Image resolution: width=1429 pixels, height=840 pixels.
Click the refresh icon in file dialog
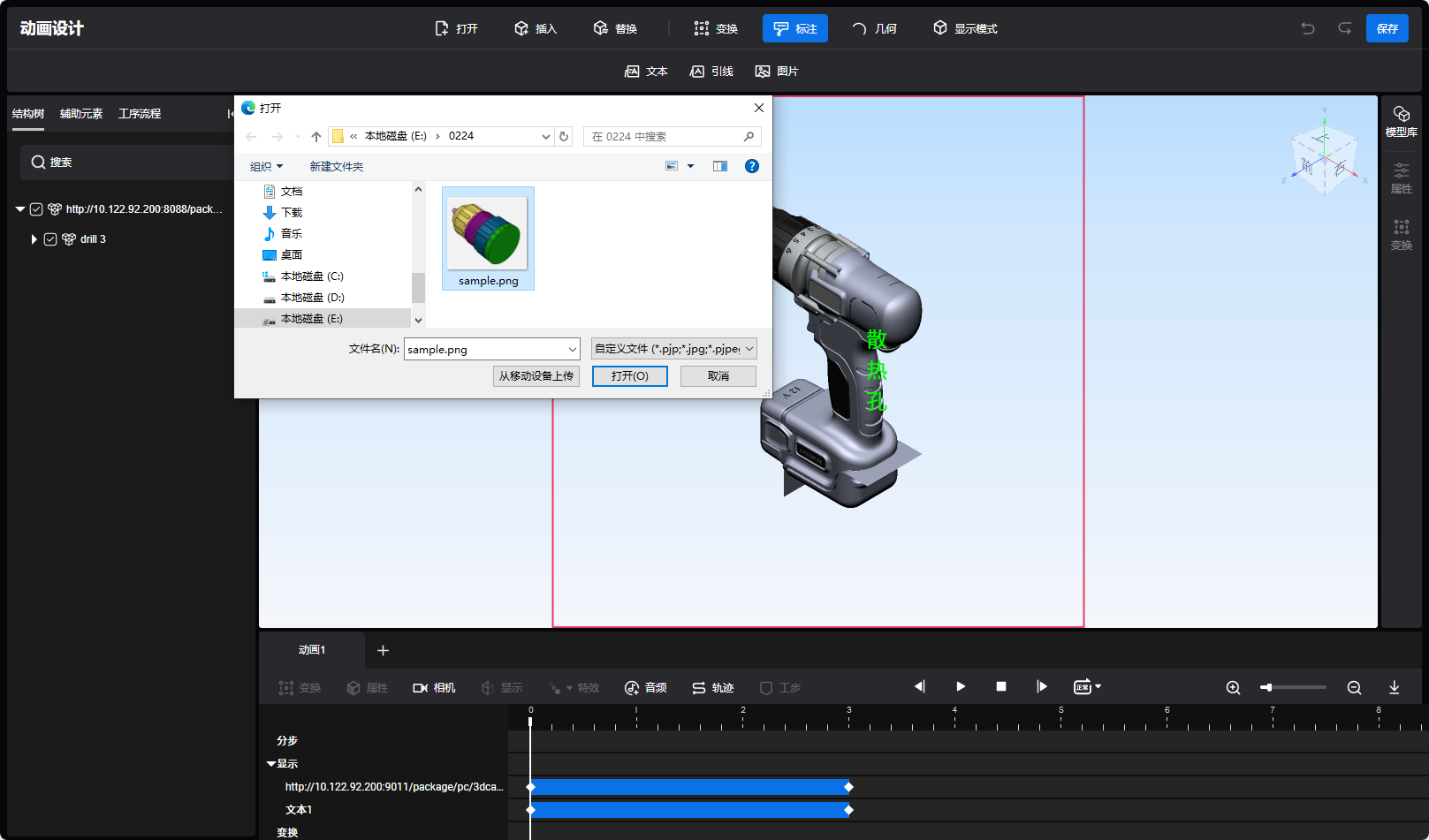pos(564,137)
